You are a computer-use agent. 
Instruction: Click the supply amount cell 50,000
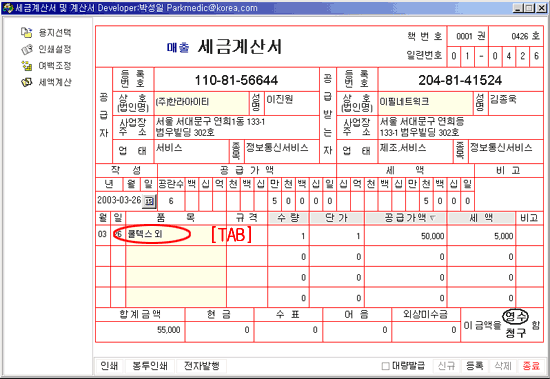click(x=406, y=236)
